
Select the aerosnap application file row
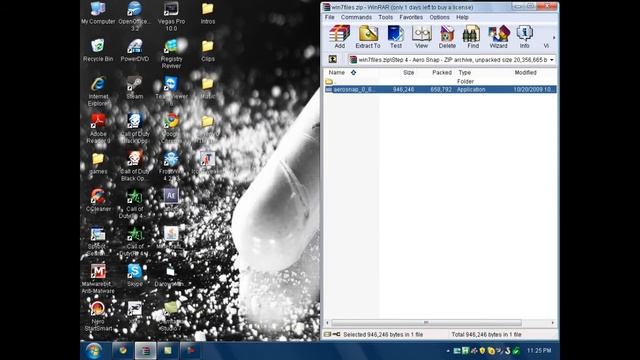440,89
